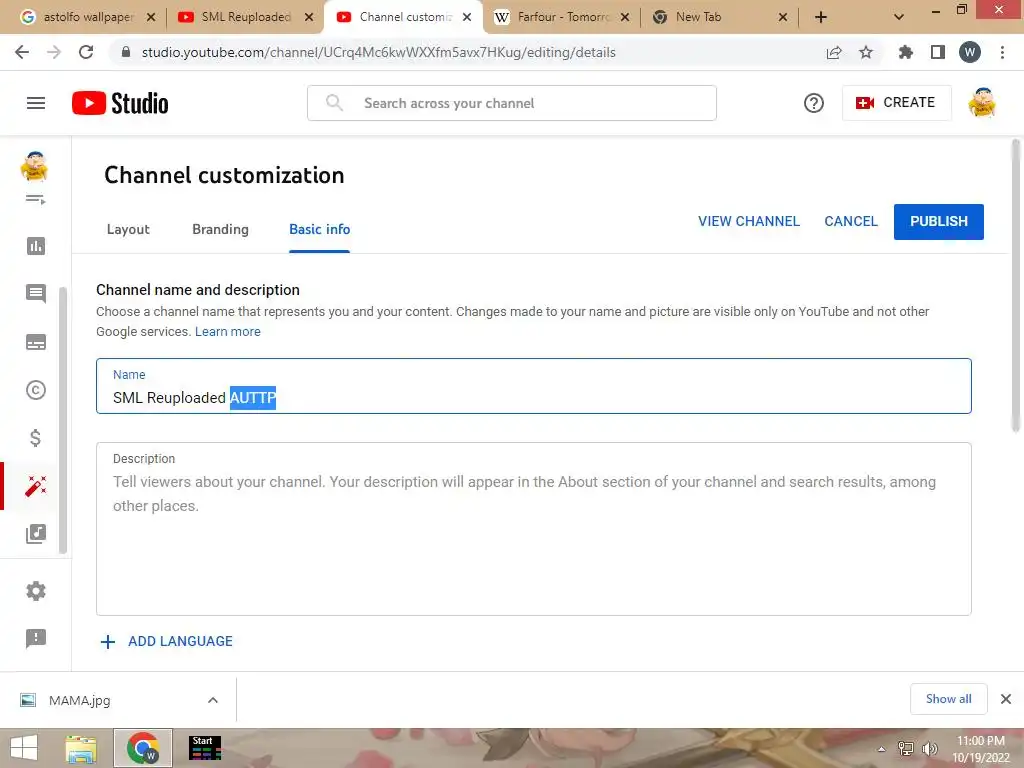Screen dimensions: 1024x768
Task: Open Subtitles in the sidebar
Action: (x=36, y=342)
